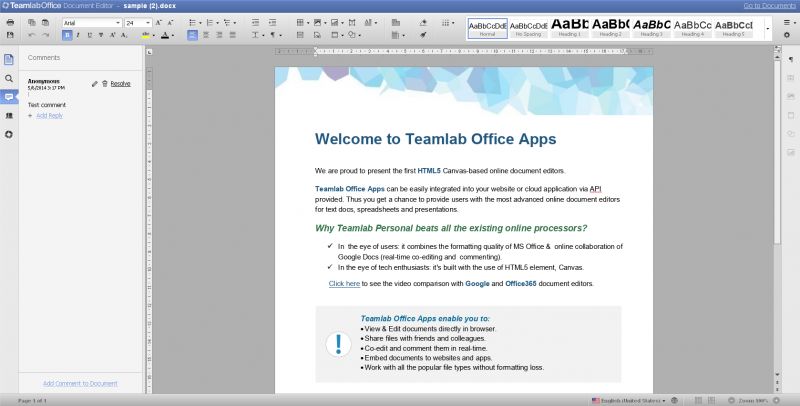800x406 pixels.
Task: Apply the yellow highlight color
Action: tap(146, 35)
